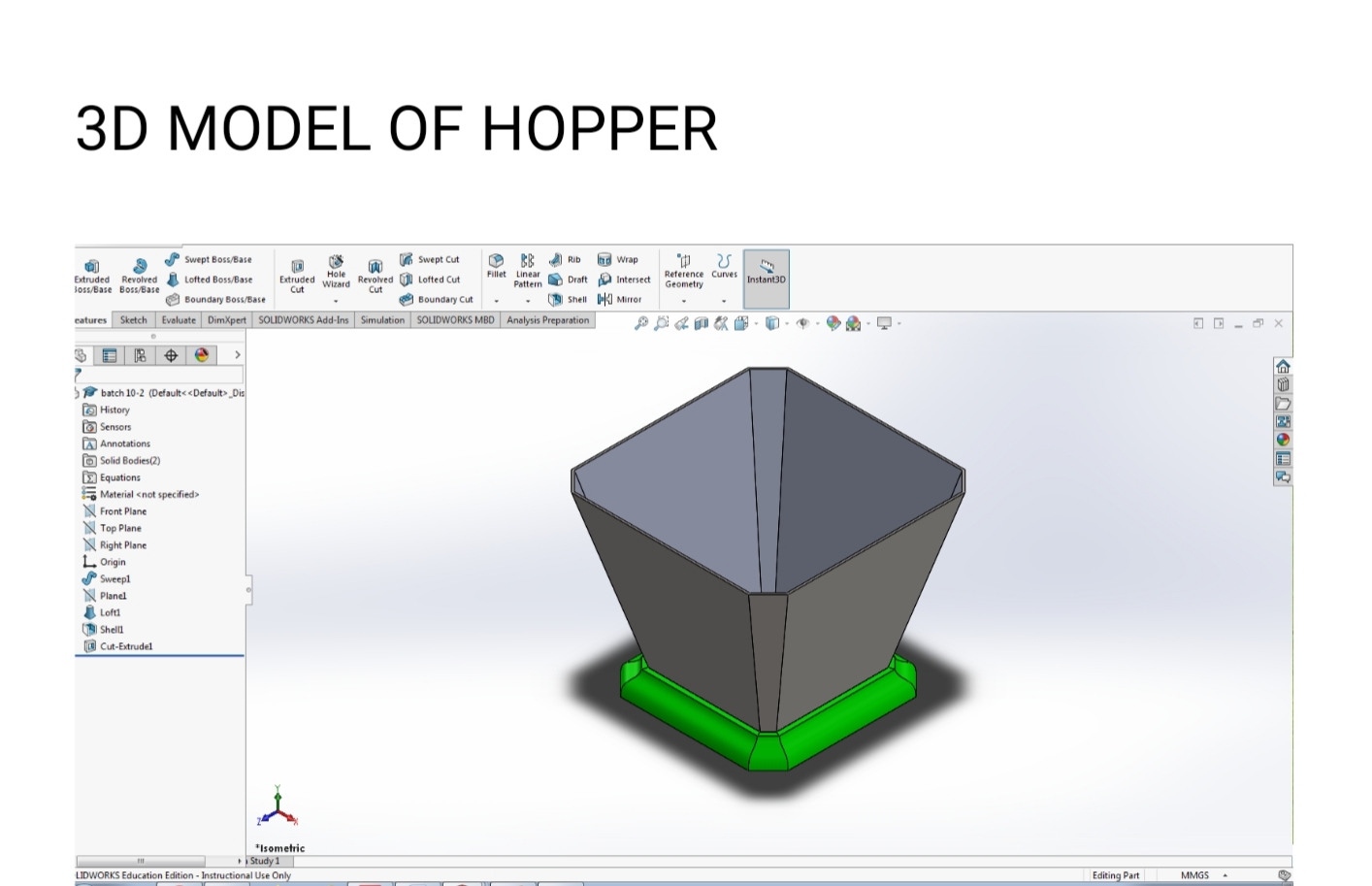Open the Study 1 bottom tab
Viewport: 1372px width, 886px height.
265,861
